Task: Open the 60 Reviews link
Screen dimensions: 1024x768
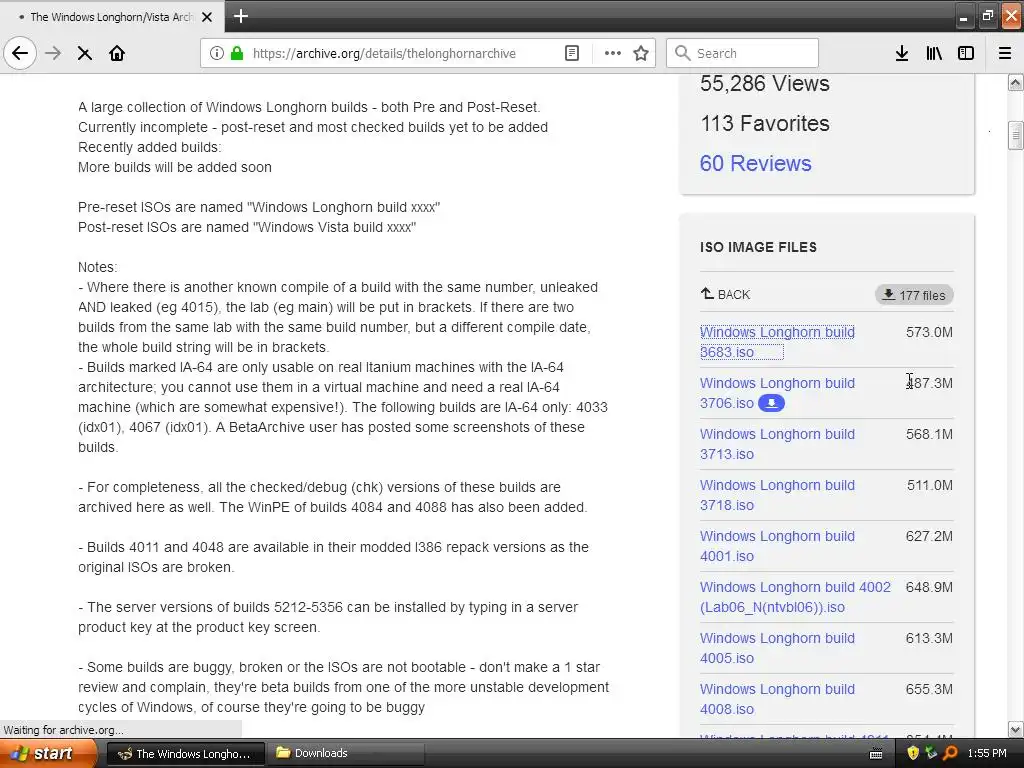Action: coord(756,163)
